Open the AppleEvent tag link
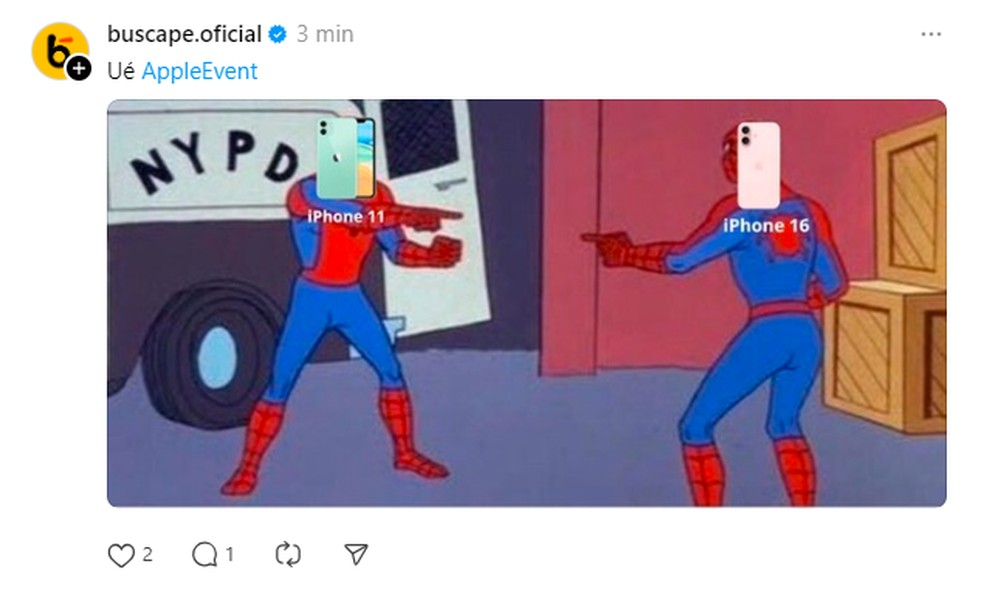 pyautogui.click(x=200, y=72)
